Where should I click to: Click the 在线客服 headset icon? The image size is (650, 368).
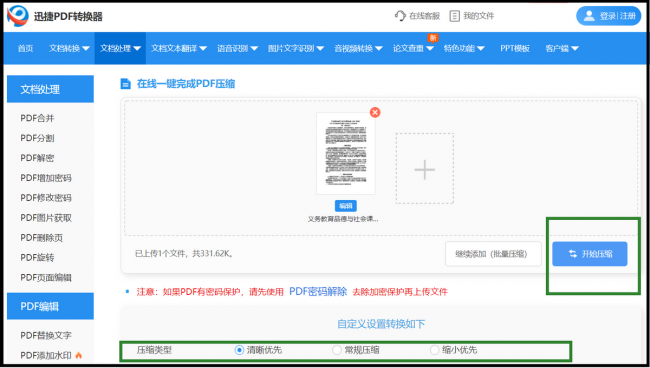(400, 16)
